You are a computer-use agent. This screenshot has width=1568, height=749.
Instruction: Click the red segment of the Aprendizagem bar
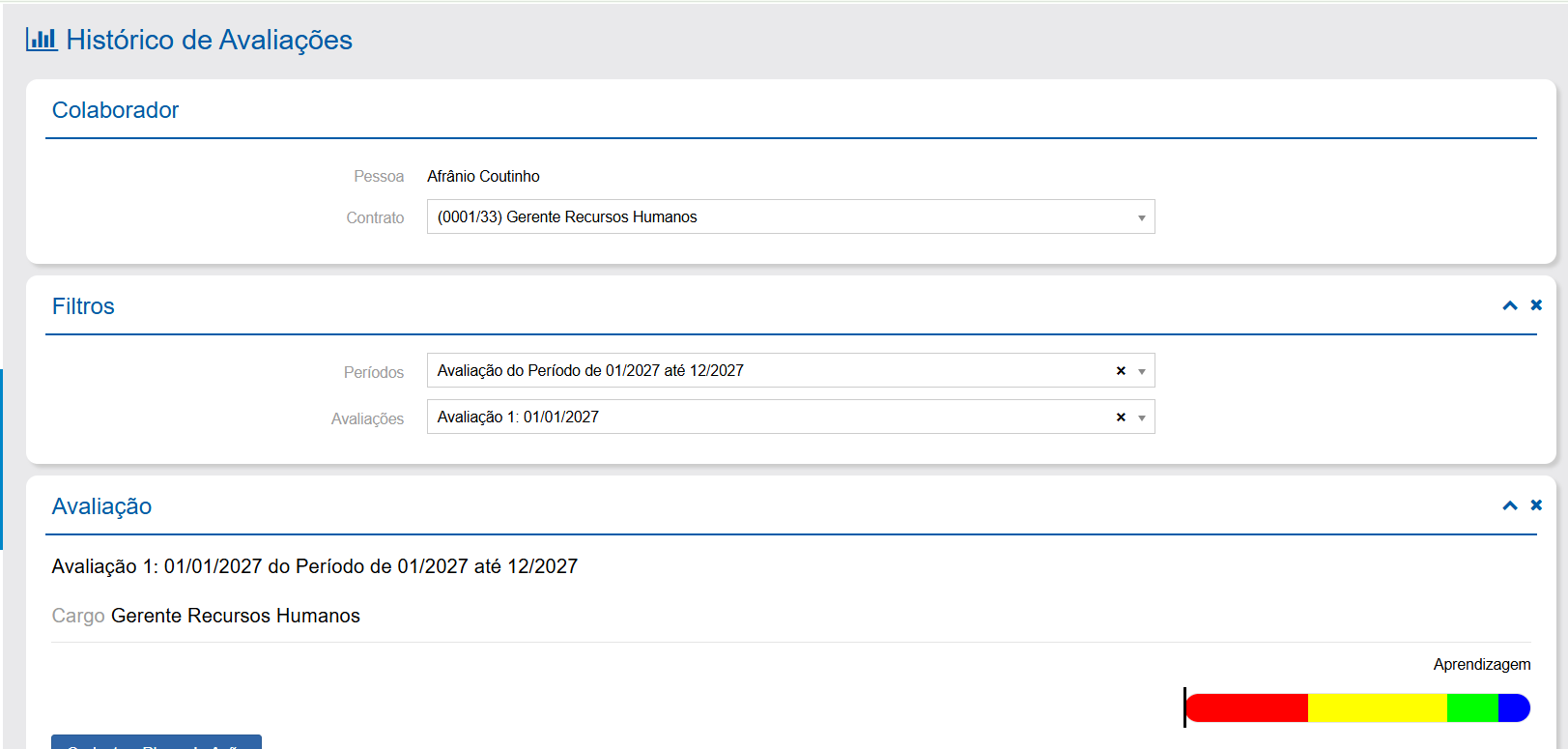tap(1247, 707)
